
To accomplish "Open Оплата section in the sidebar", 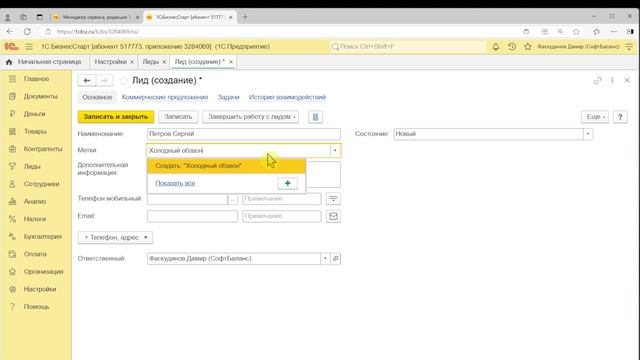I will pyautogui.click(x=36, y=254).
